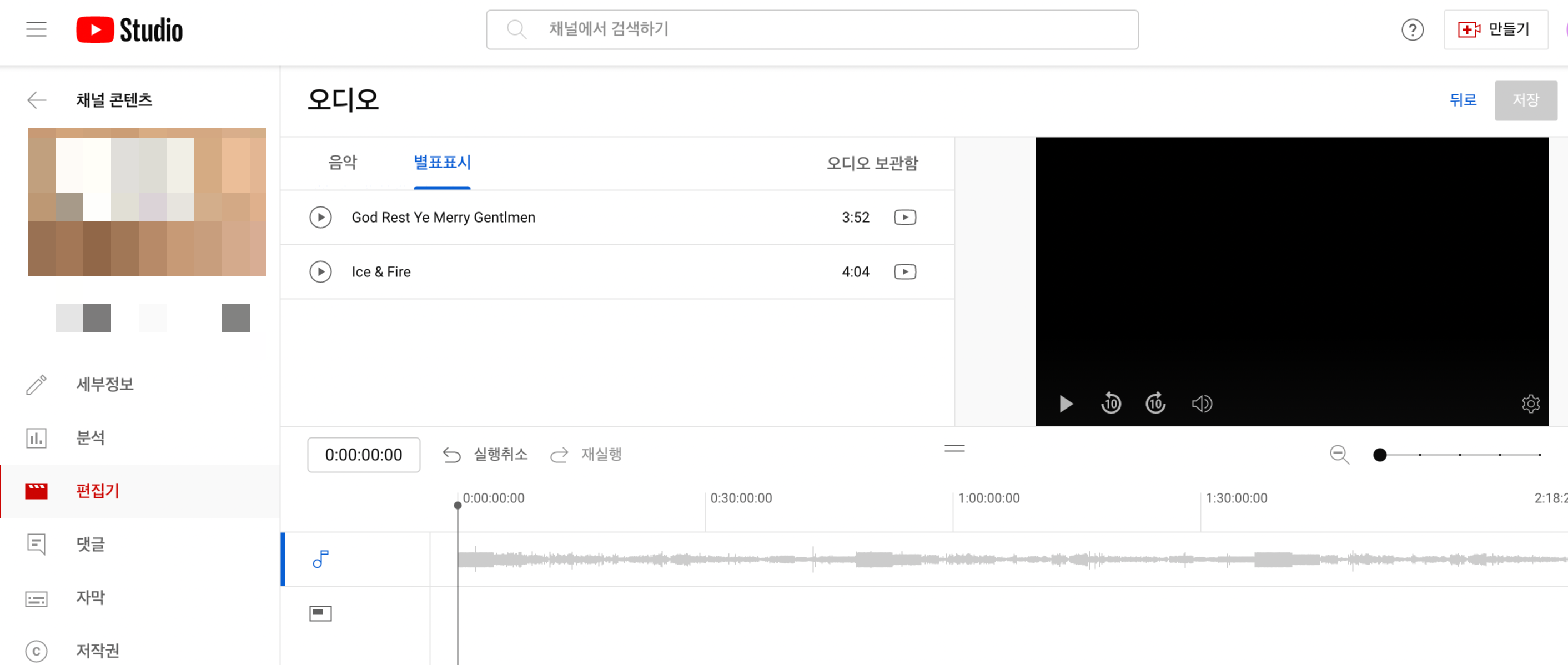
Task: Click the timeline zoom slider handle
Action: (1380, 455)
